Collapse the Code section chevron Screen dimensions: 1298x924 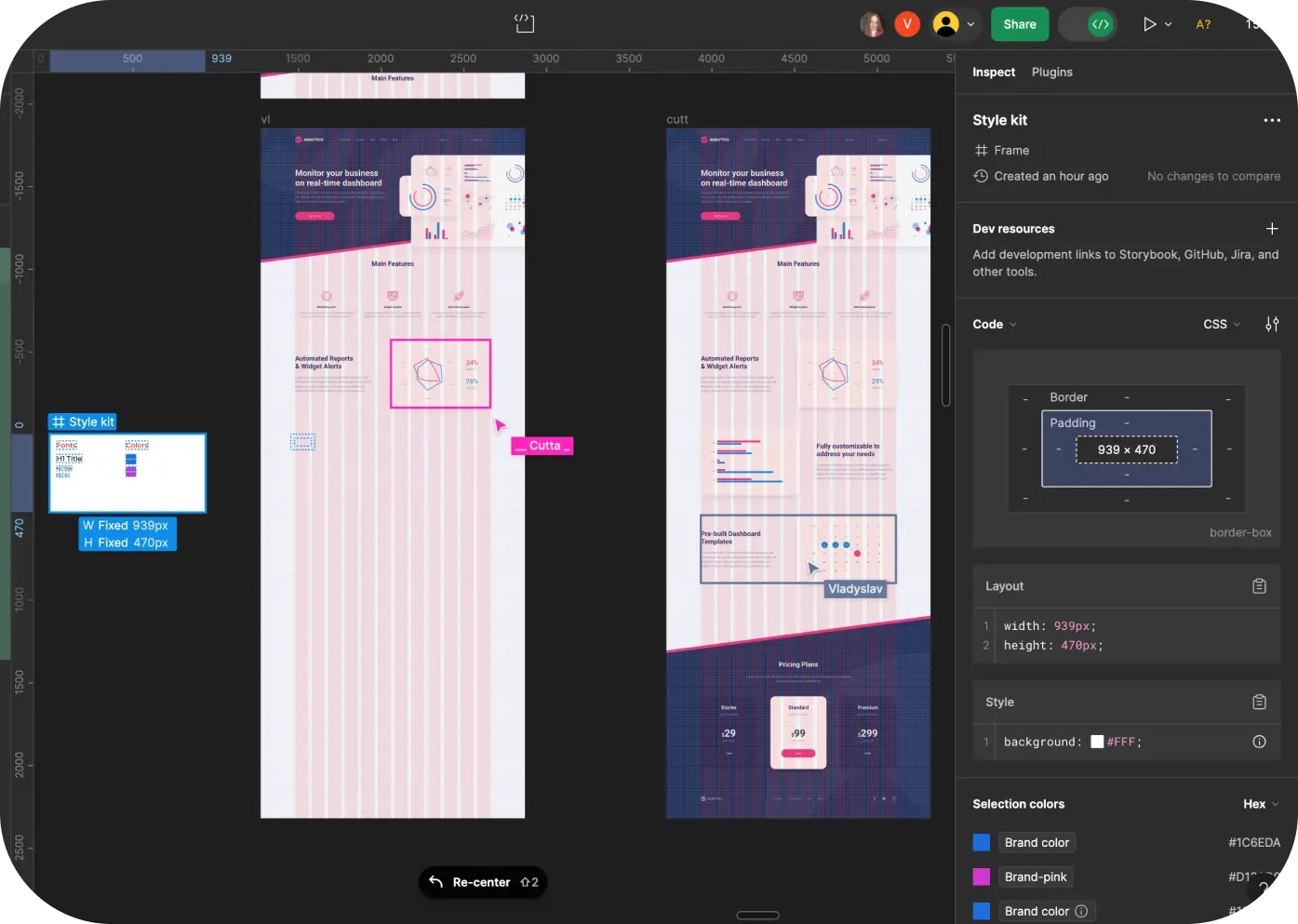point(1013,324)
